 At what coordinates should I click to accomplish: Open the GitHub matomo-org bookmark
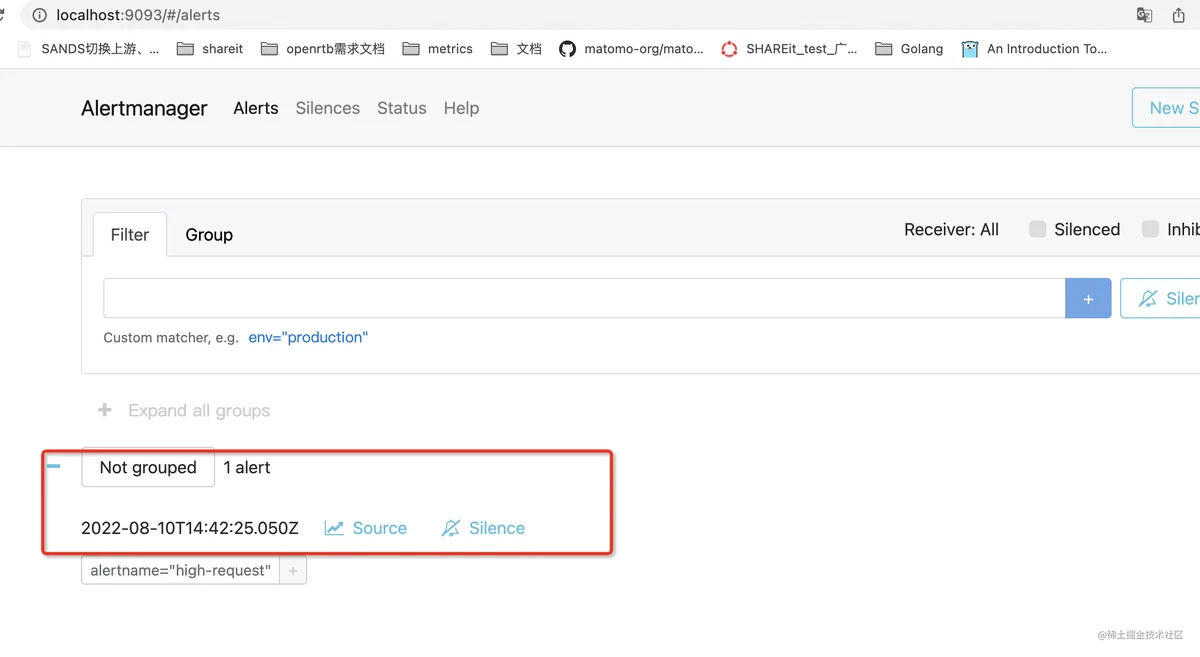click(631, 49)
